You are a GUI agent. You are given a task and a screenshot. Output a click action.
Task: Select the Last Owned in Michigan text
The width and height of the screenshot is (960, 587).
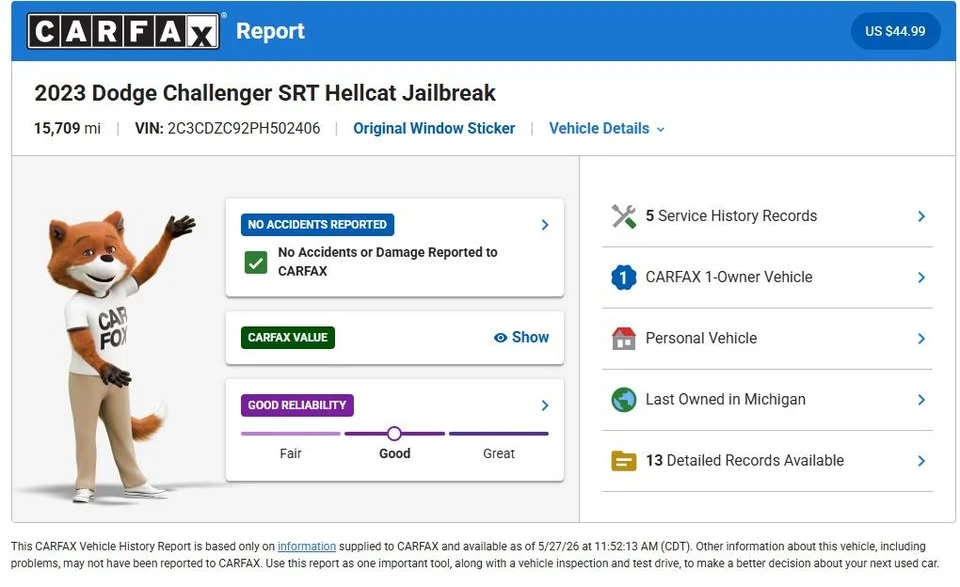[x=726, y=400]
